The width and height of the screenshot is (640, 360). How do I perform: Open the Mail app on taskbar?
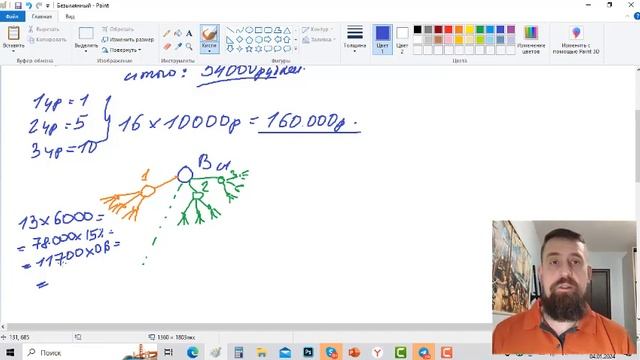click(x=285, y=352)
